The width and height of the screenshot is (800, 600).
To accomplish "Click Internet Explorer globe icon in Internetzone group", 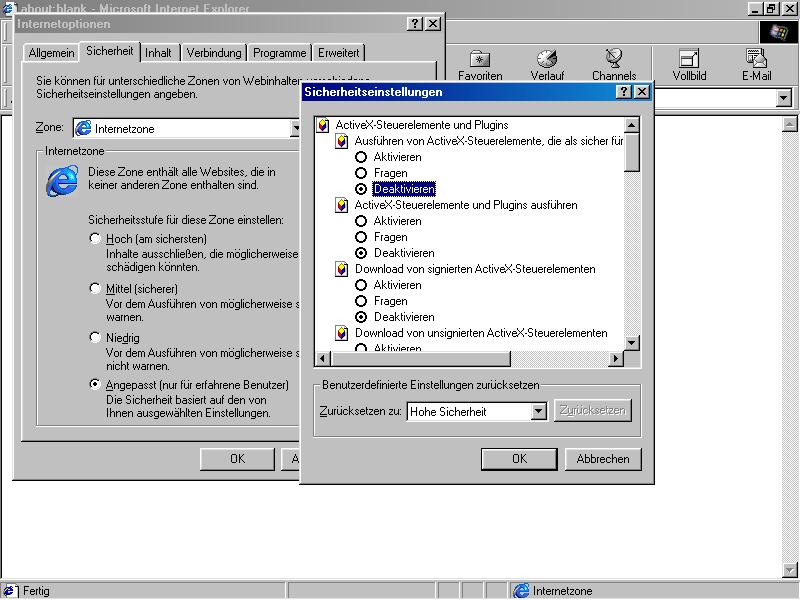I will (x=62, y=181).
